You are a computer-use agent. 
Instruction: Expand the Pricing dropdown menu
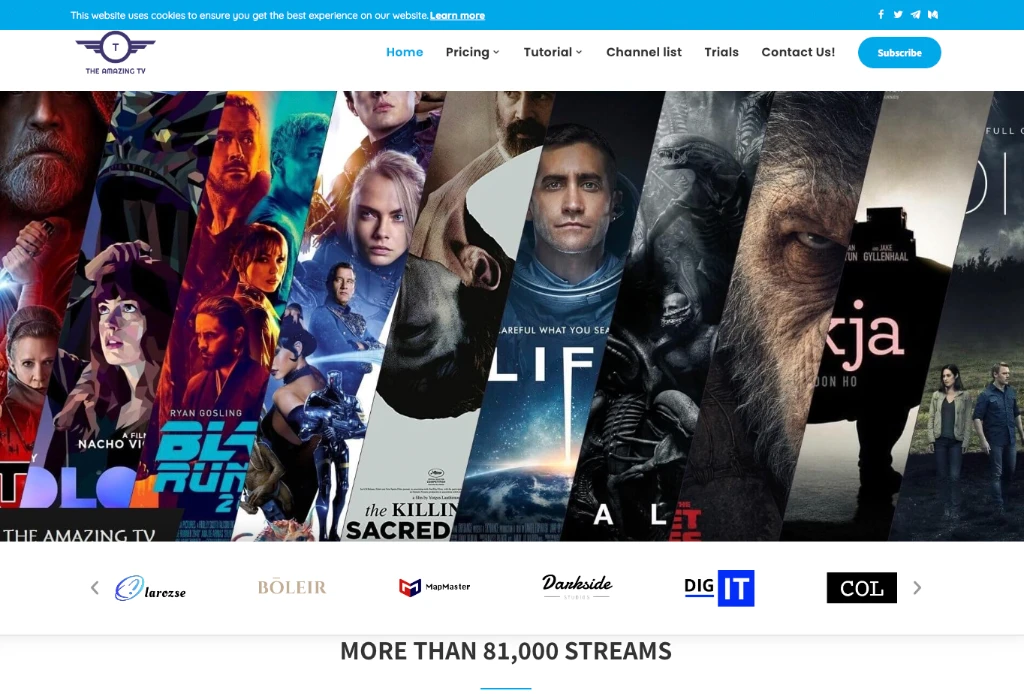pos(472,52)
